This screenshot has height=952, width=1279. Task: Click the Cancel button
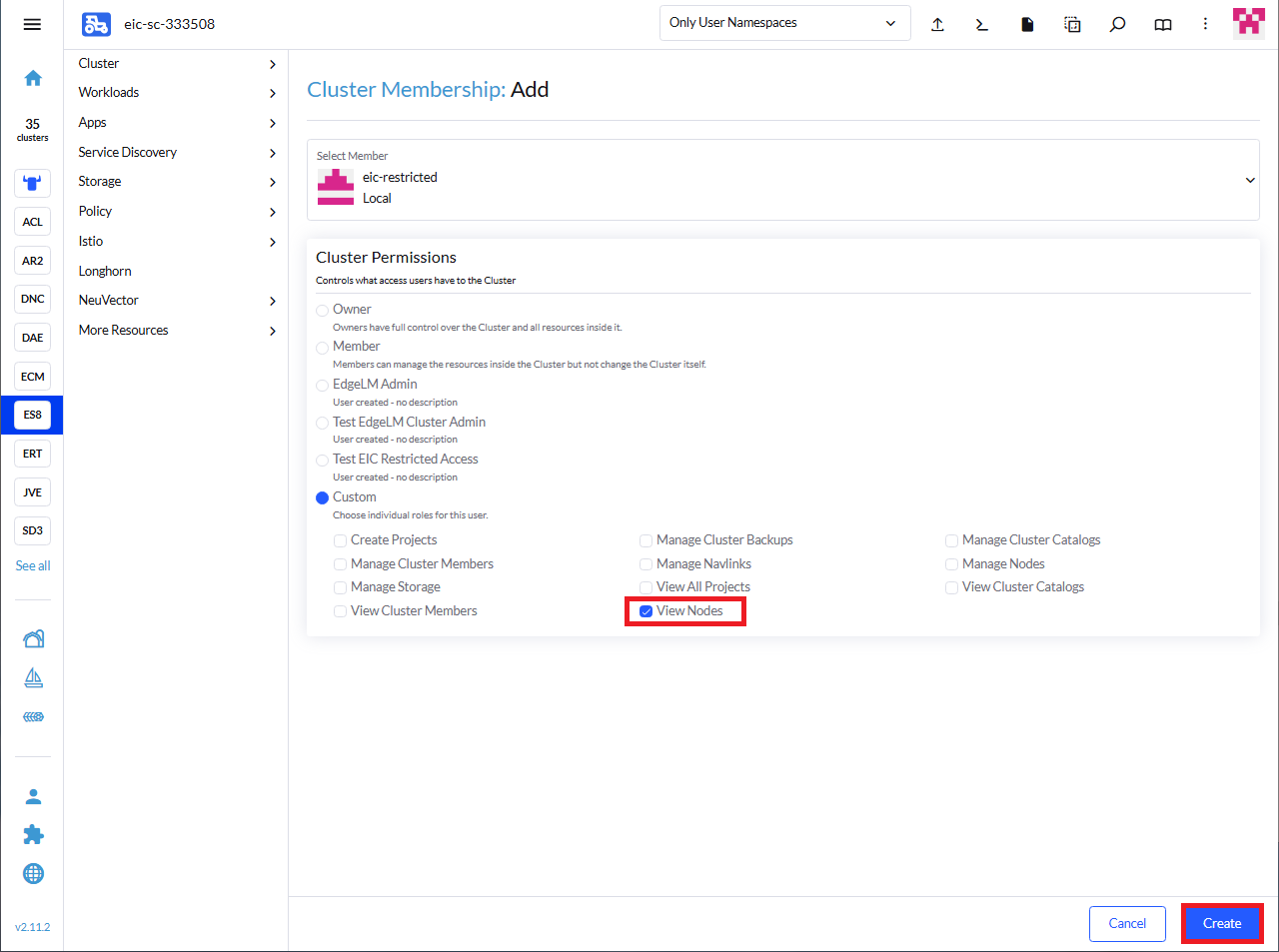coord(1127,923)
